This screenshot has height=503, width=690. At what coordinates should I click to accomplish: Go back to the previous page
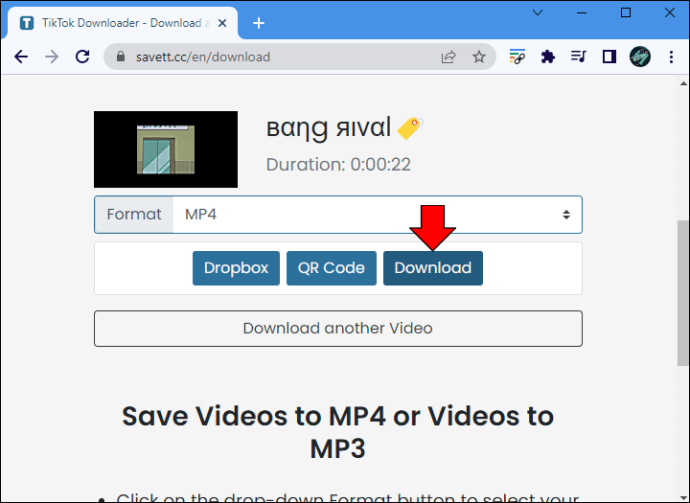pos(20,57)
